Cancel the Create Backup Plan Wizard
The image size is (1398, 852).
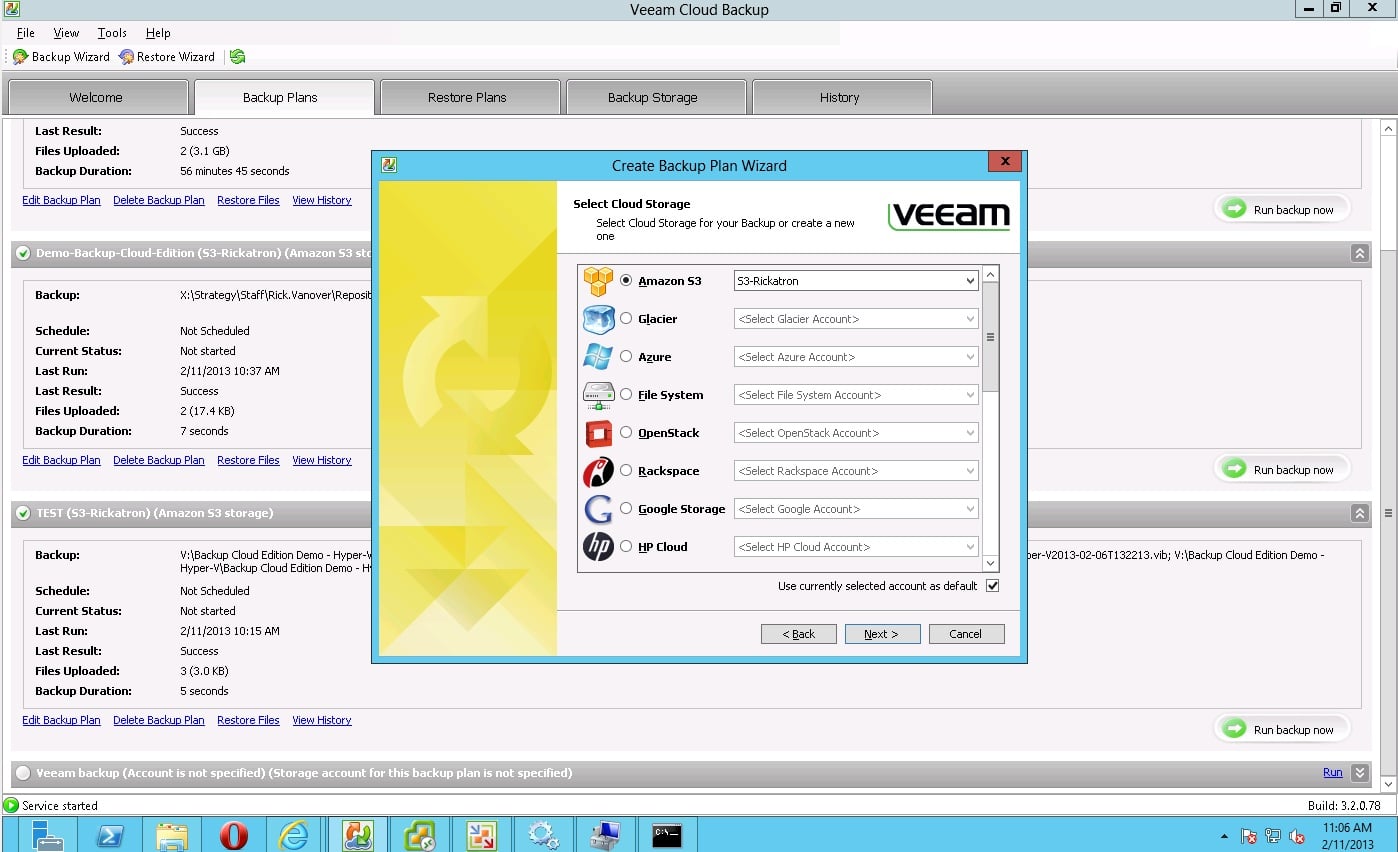[966, 634]
